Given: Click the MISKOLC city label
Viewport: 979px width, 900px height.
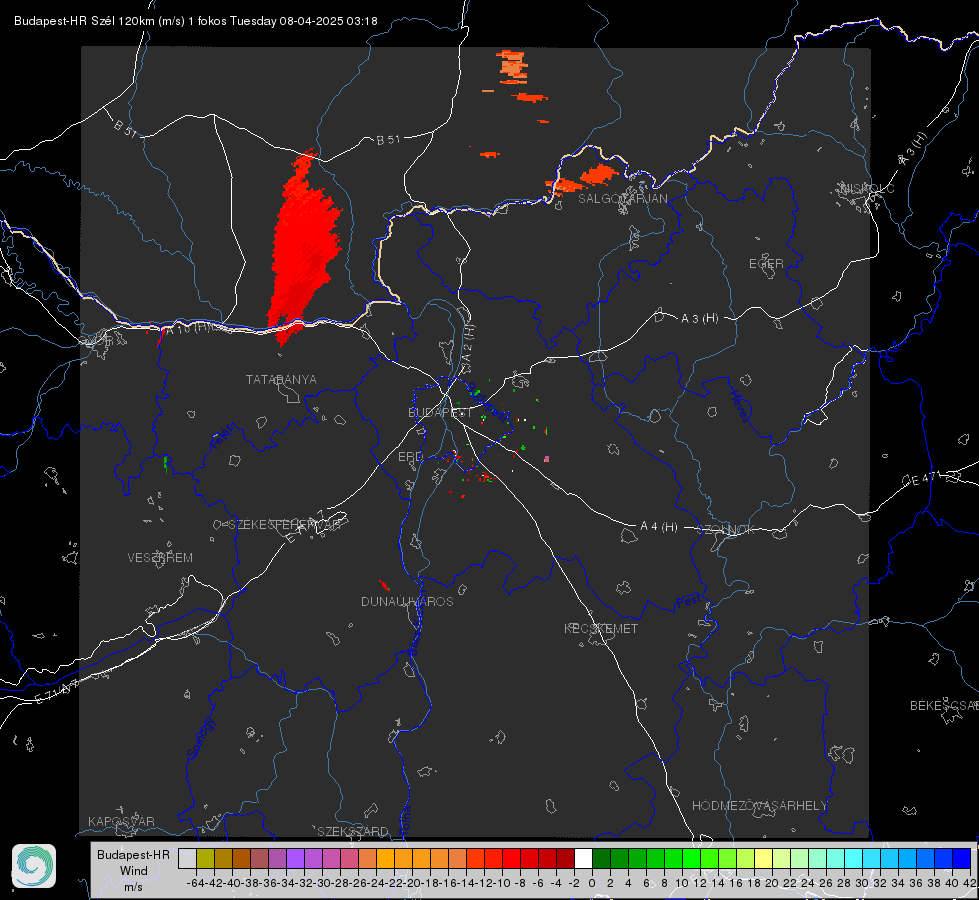Looking at the screenshot, I should point(867,188).
